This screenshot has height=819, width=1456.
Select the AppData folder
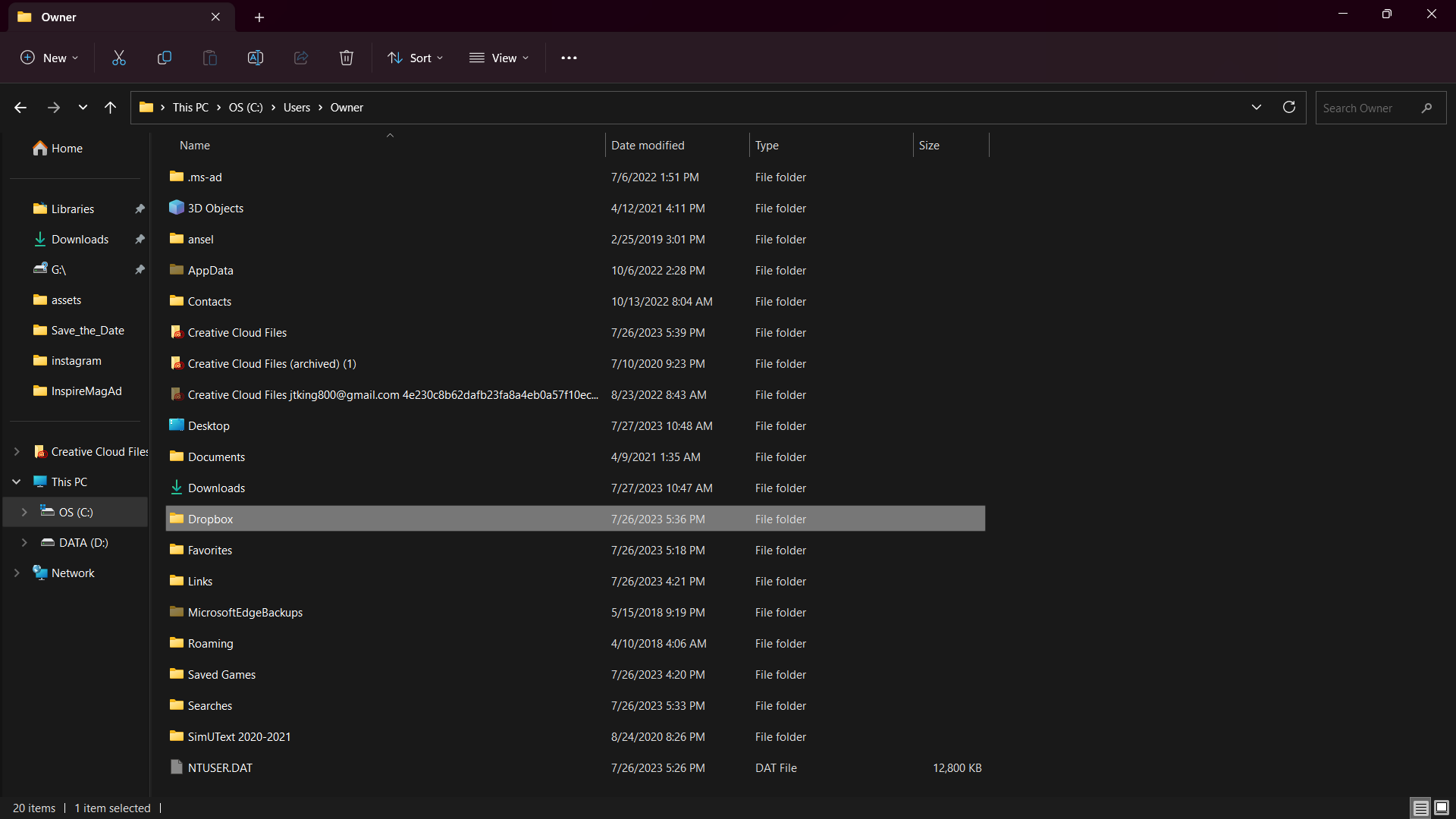point(576,270)
